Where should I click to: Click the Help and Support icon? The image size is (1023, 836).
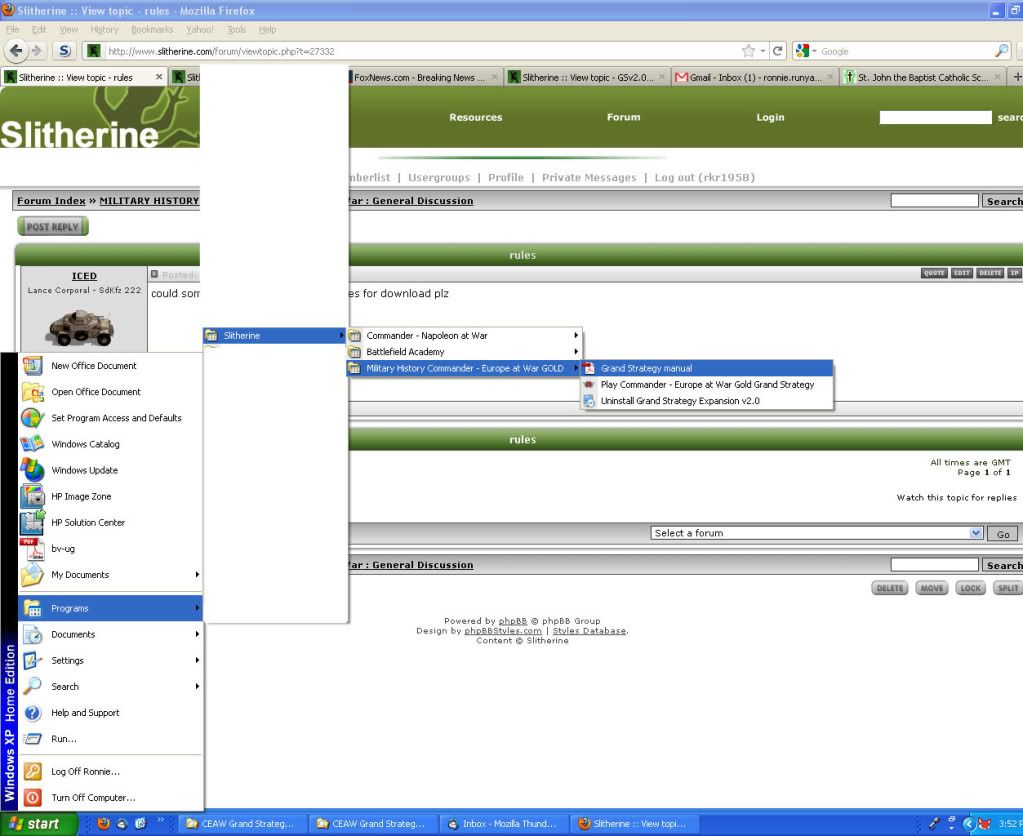click(x=32, y=713)
